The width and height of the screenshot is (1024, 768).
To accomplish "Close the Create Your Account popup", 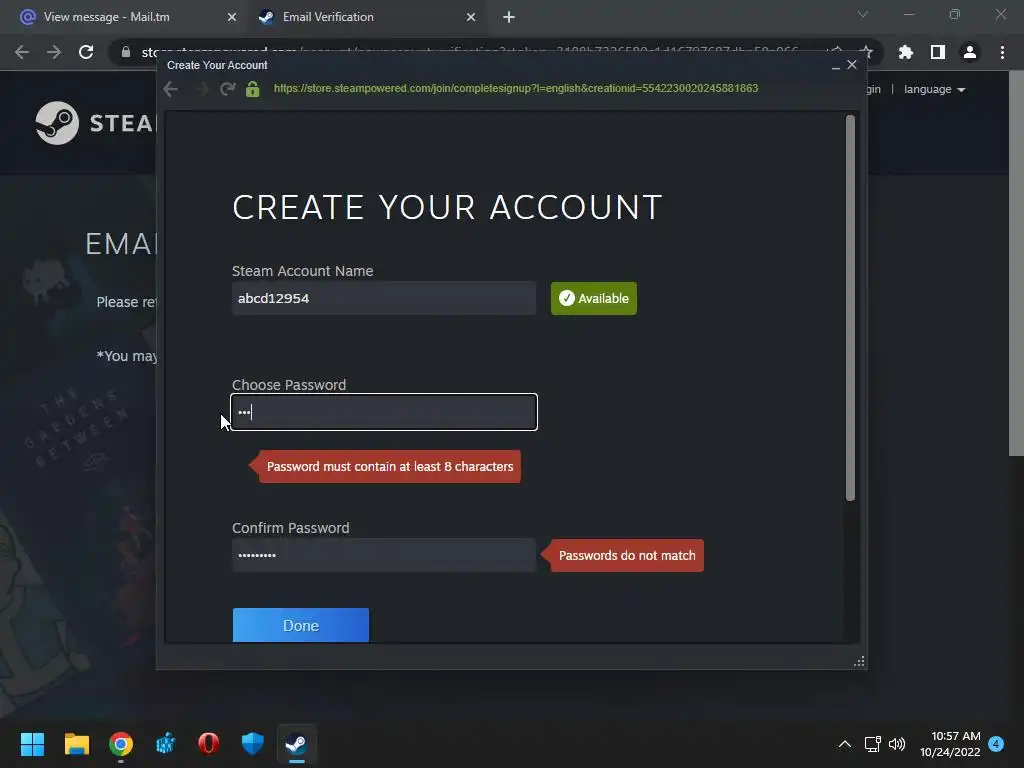I will pos(852,65).
